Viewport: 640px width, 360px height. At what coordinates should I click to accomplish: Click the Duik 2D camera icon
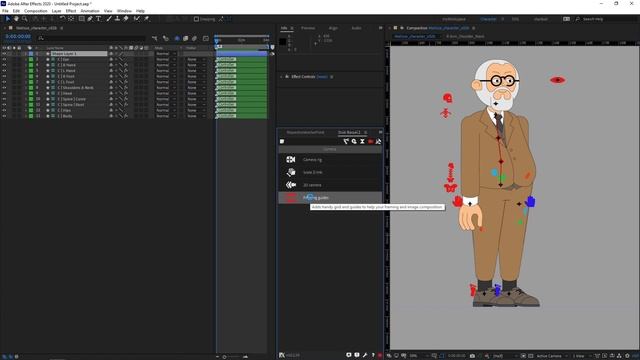pos(291,185)
